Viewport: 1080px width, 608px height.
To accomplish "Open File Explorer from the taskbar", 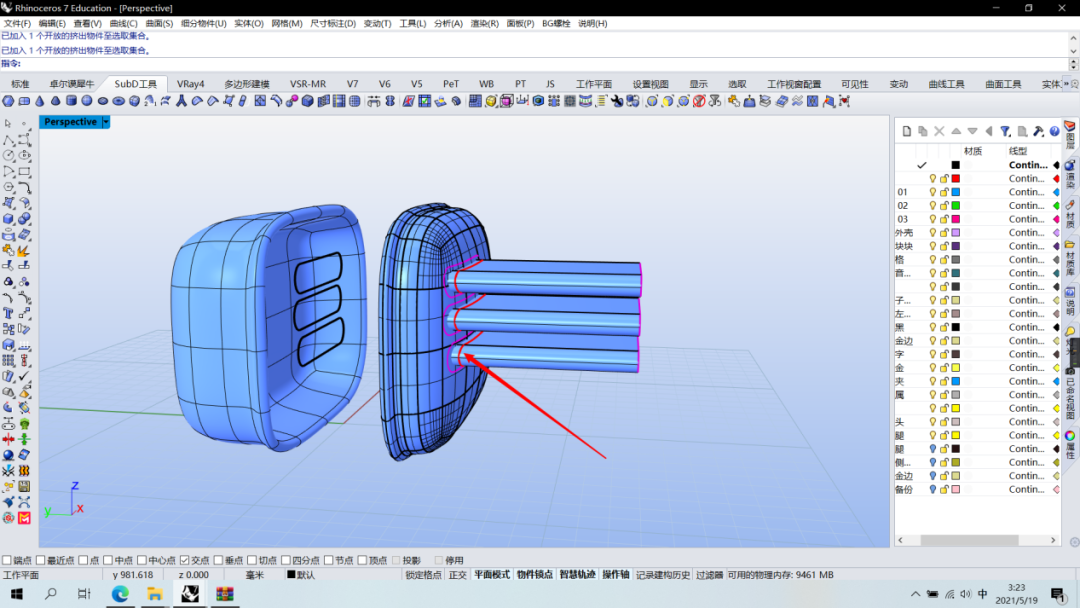I will point(155,594).
